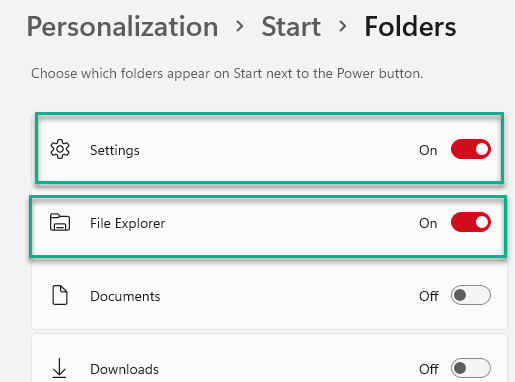Screen dimensions: 515x382
Task: Select the Settings row label
Action: (x=115, y=150)
